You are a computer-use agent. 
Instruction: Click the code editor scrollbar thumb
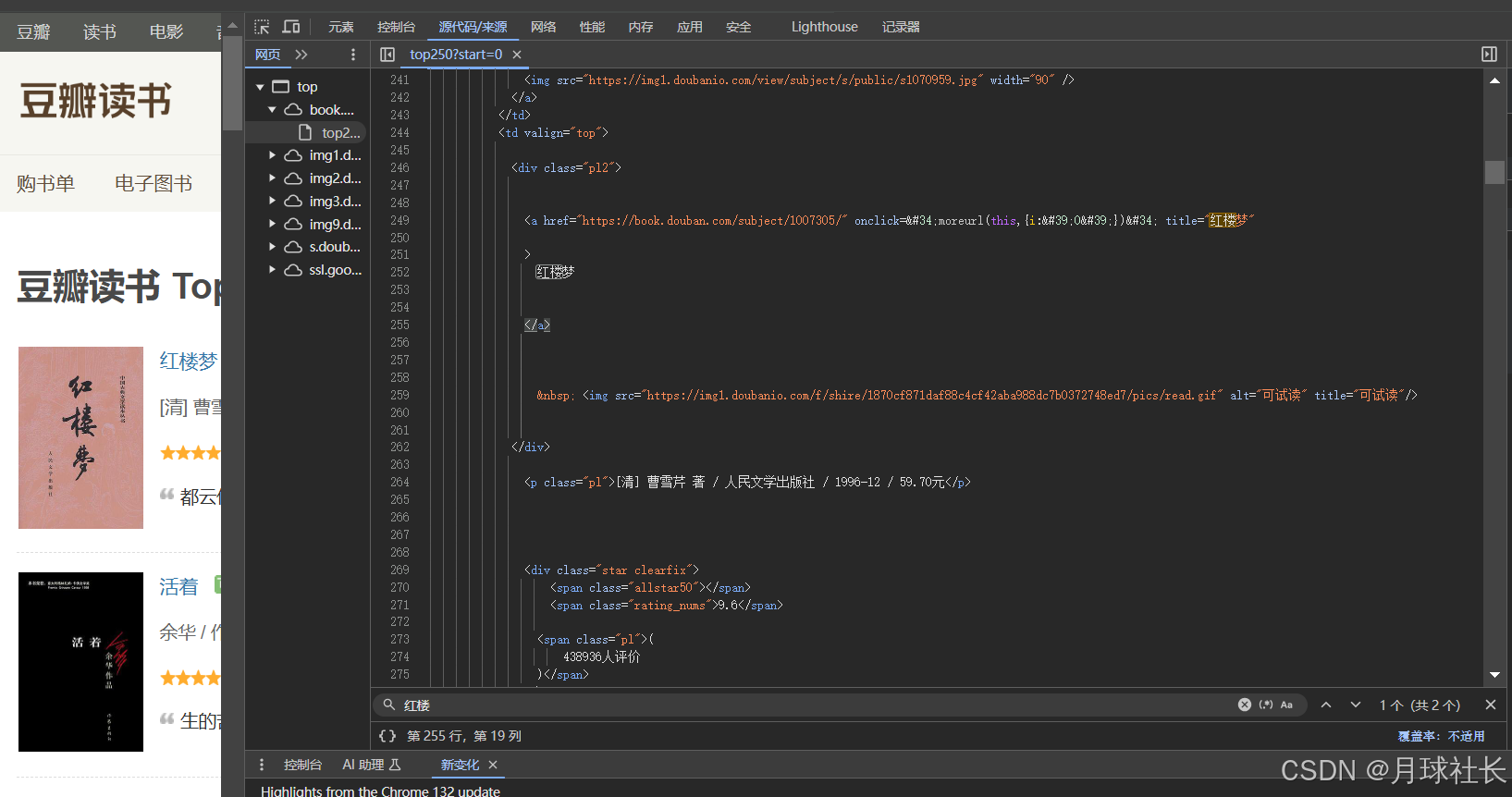pos(1494,172)
